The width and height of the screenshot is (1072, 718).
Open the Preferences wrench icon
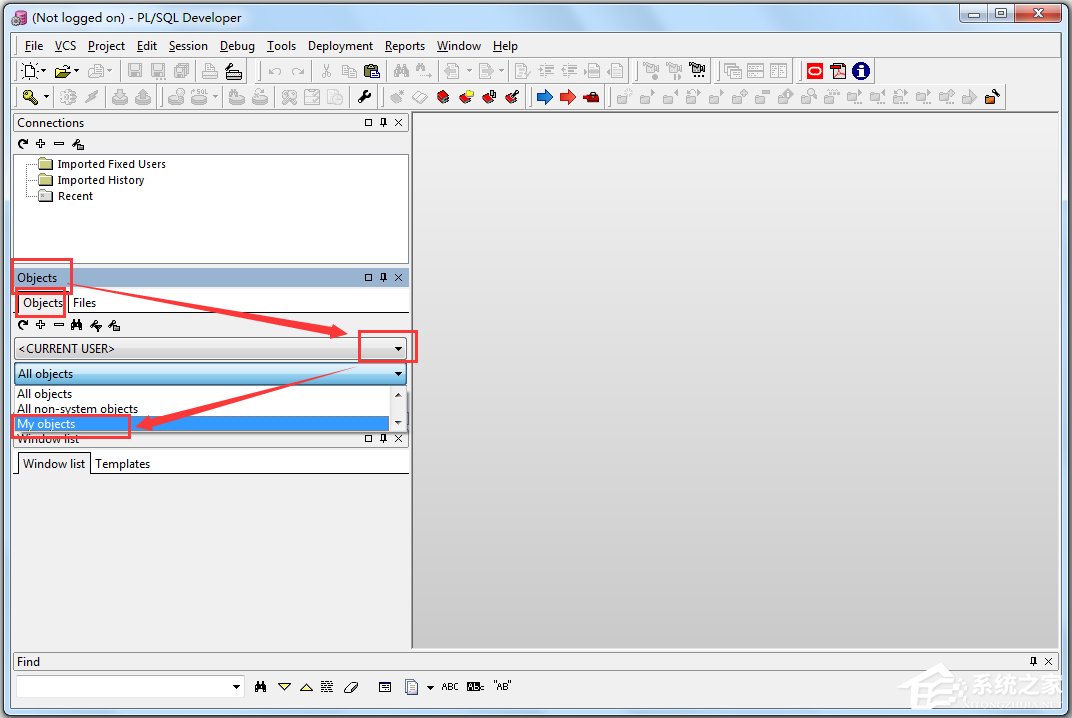coord(364,97)
